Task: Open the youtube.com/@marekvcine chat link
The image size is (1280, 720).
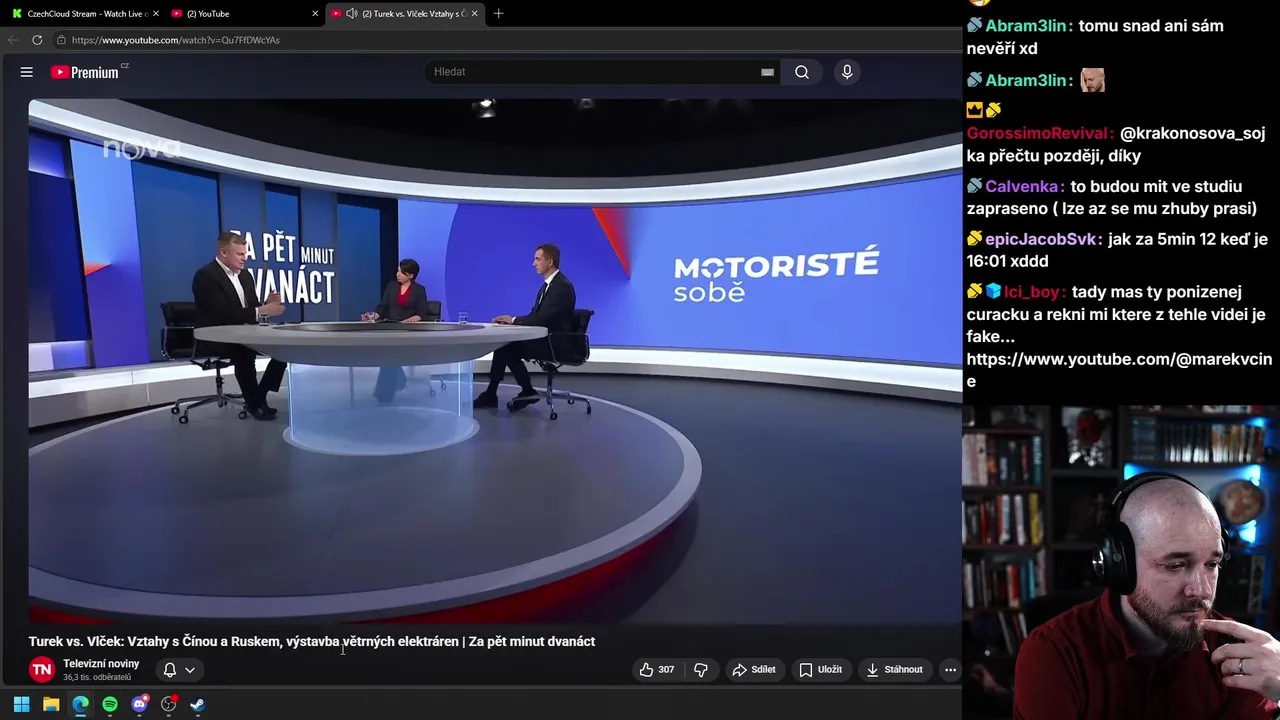Action: click(1119, 370)
